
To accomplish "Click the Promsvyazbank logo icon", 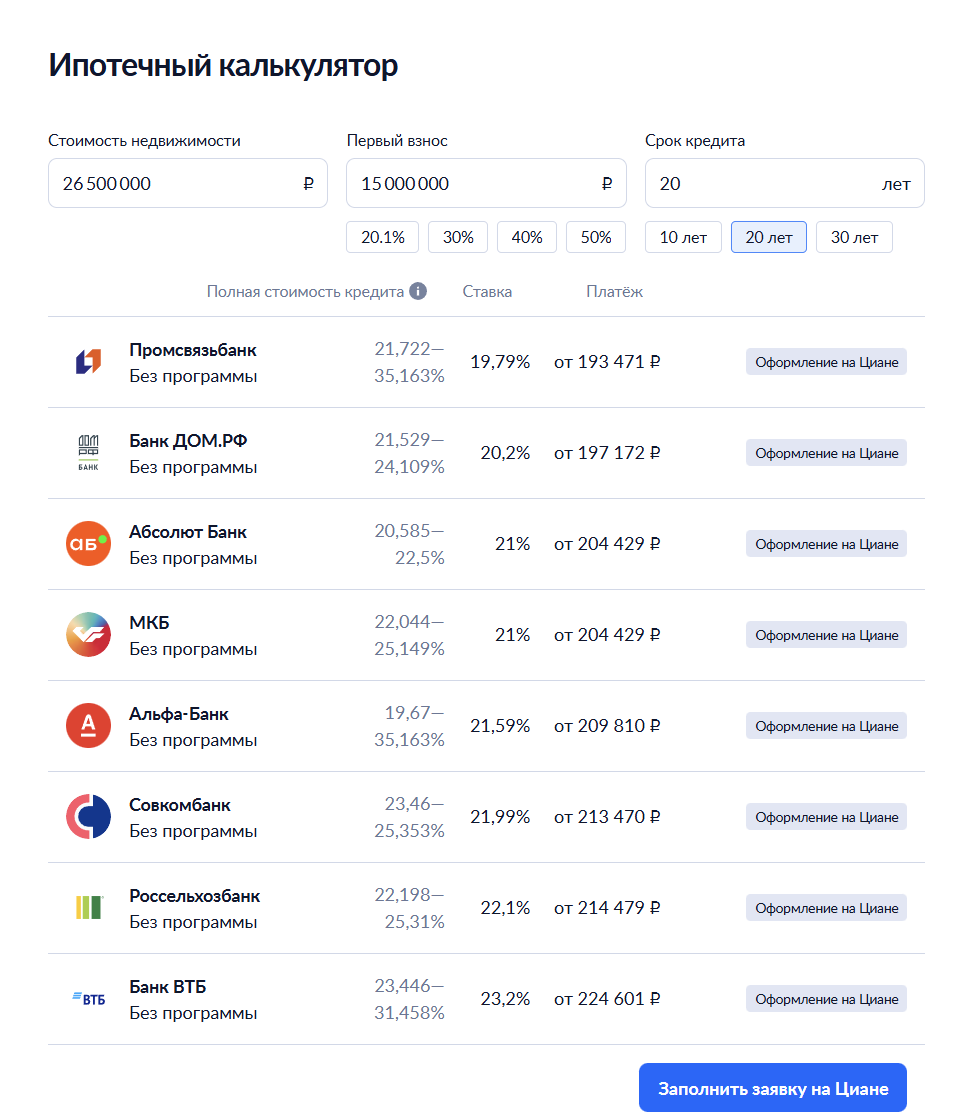I will 88,362.
